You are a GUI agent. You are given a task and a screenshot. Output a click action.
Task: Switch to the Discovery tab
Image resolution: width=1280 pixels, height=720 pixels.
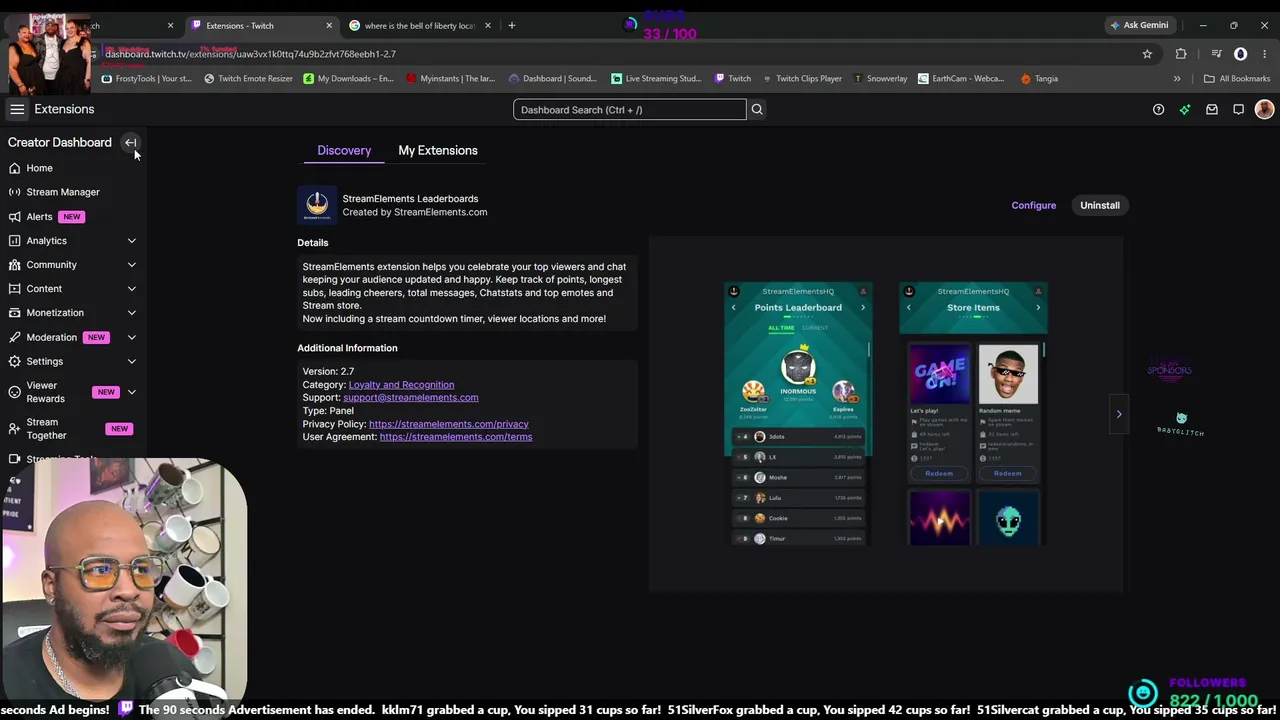(344, 150)
